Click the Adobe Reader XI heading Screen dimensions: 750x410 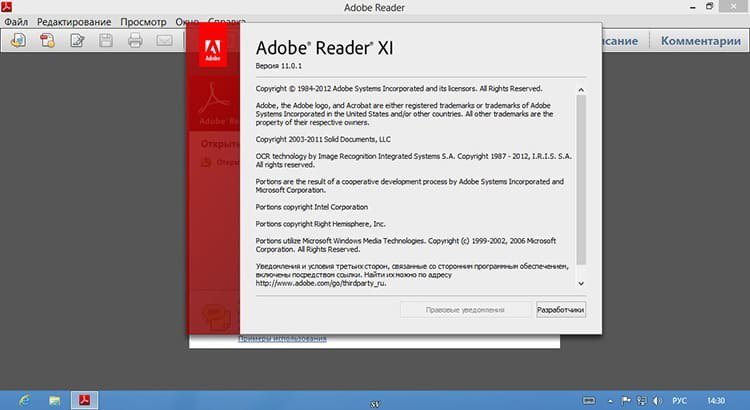click(x=324, y=48)
